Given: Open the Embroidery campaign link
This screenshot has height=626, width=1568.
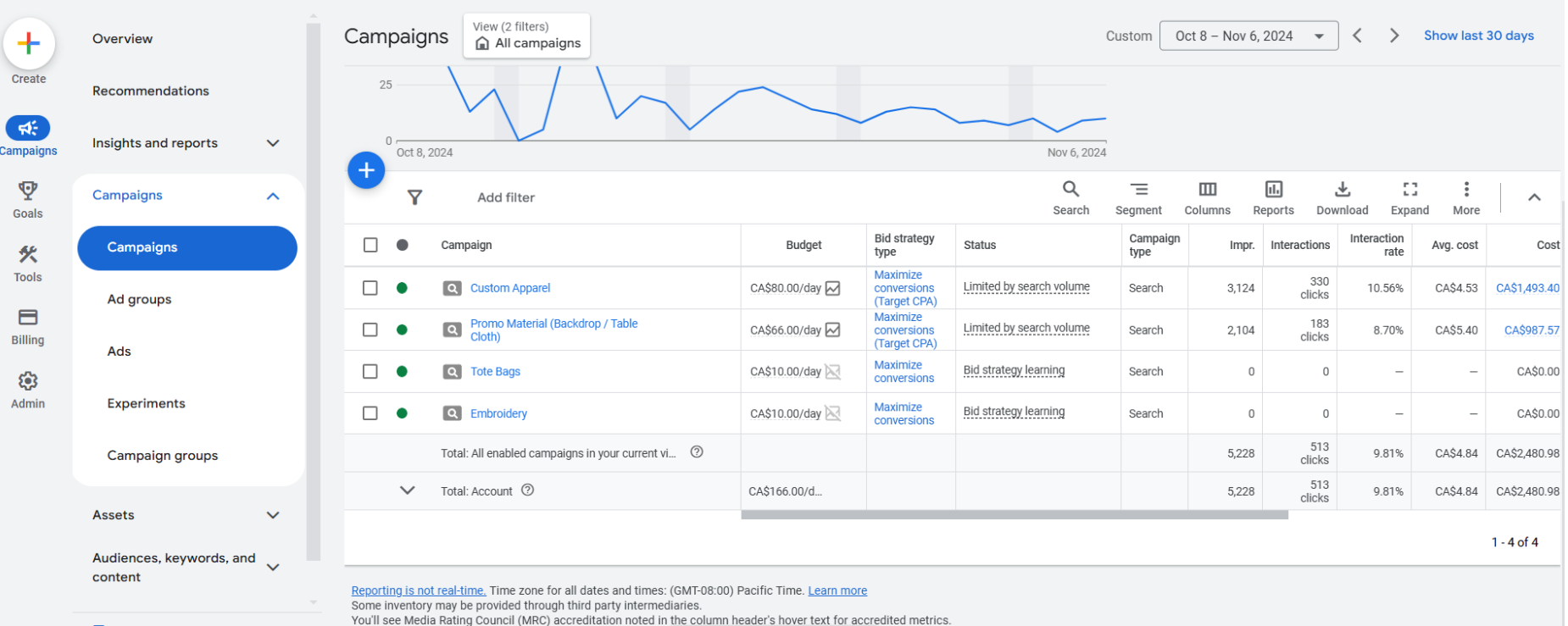Looking at the screenshot, I should tap(498, 413).
